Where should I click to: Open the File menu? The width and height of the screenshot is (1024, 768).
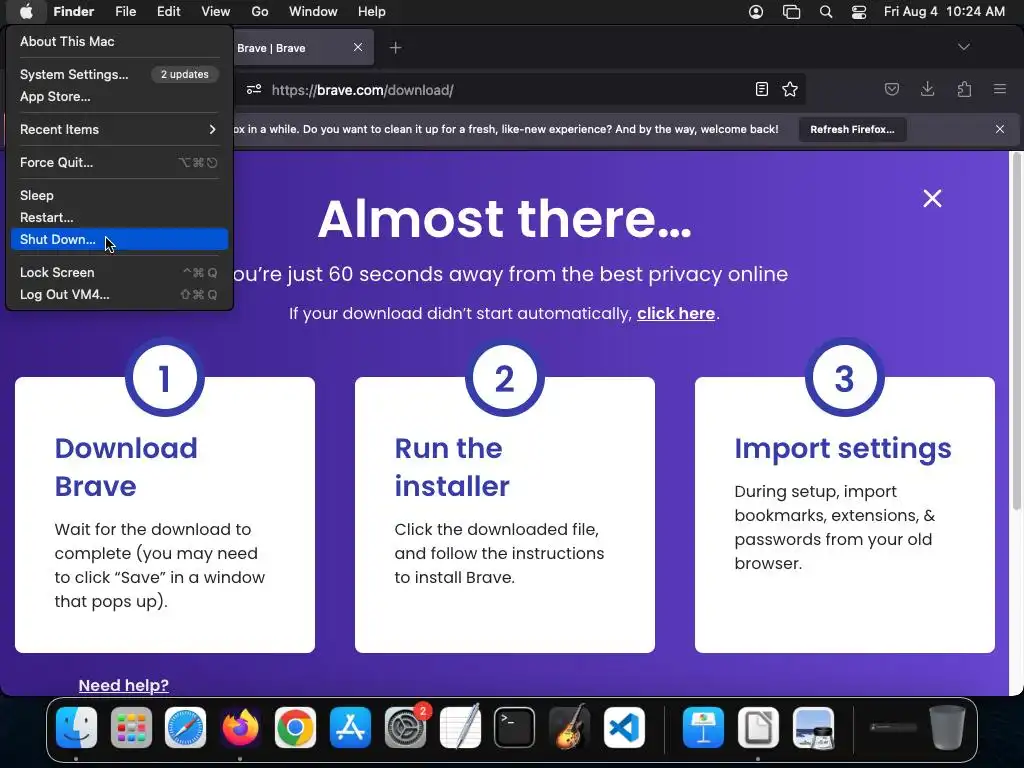pyautogui.click(x=125, y=11)
